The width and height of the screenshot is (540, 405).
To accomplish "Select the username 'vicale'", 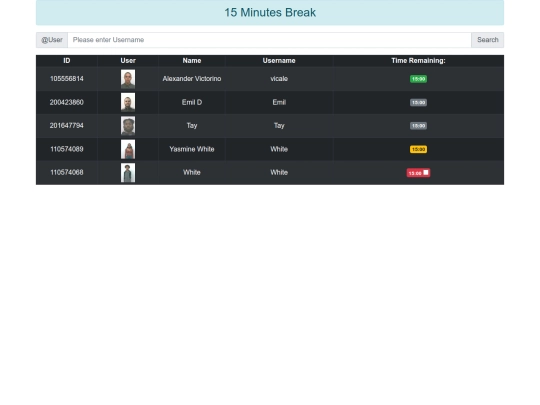I will point(279,79).
